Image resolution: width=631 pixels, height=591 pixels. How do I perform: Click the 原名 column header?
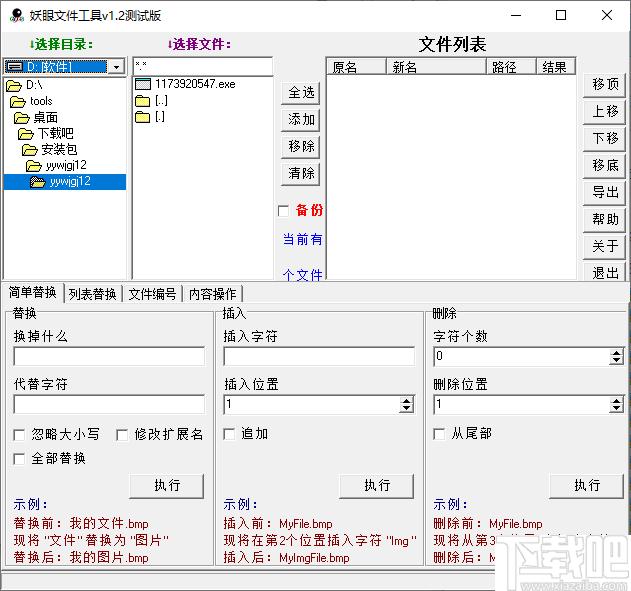(x=357, y=66)
